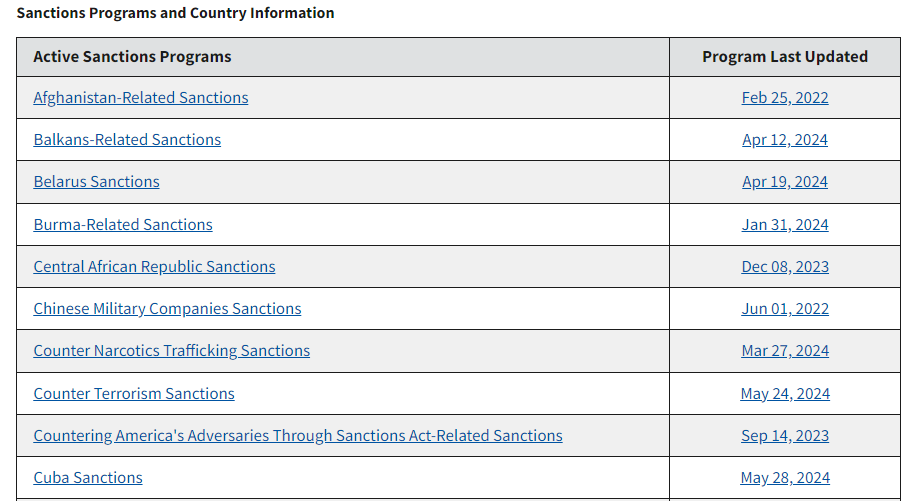Open Balkans-Related Sanctions page
This screenshot has height=501, width=901.
pyautogui.click(x=127, y=140)
